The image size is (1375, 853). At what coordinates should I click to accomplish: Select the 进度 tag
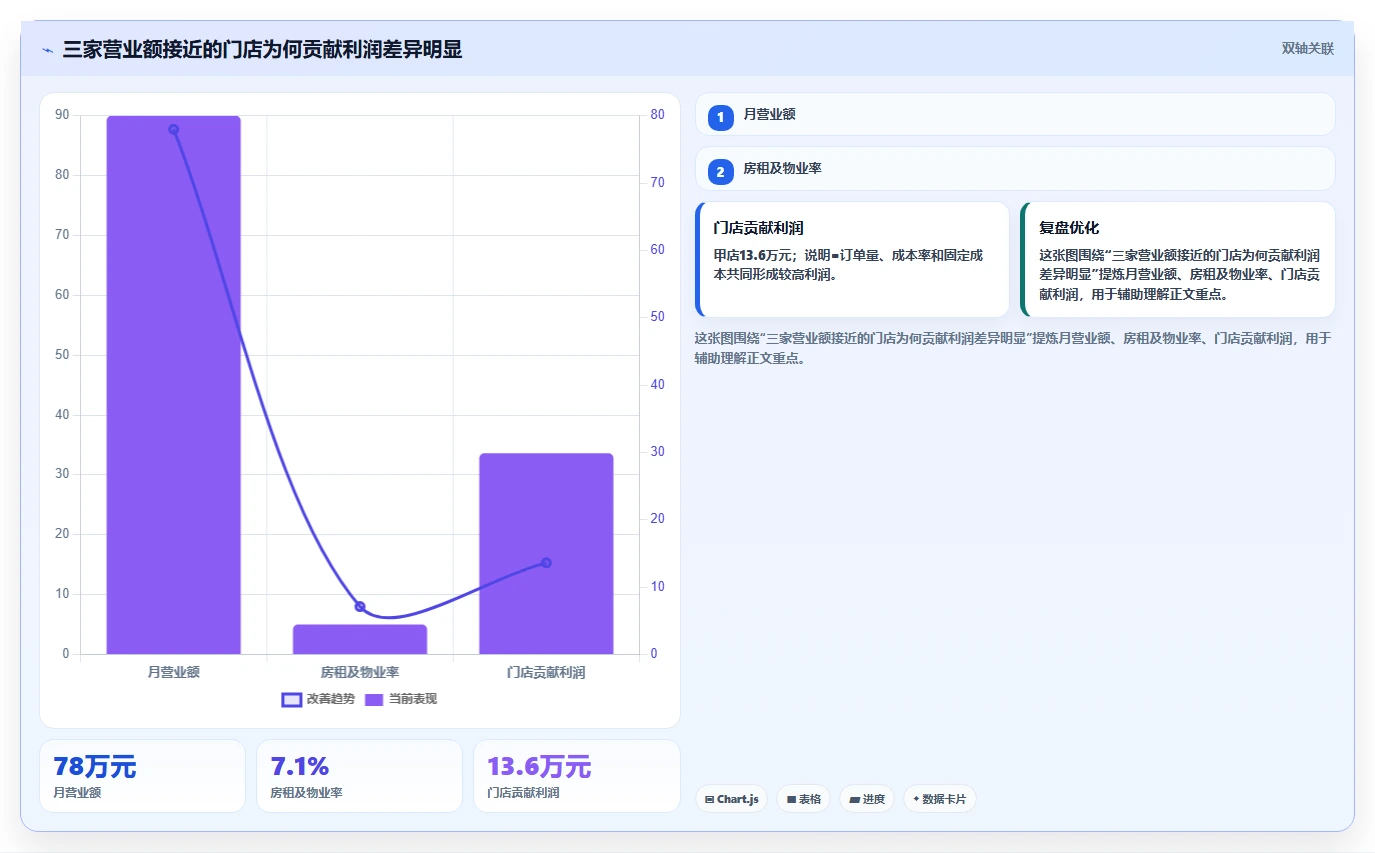point(867,799)
